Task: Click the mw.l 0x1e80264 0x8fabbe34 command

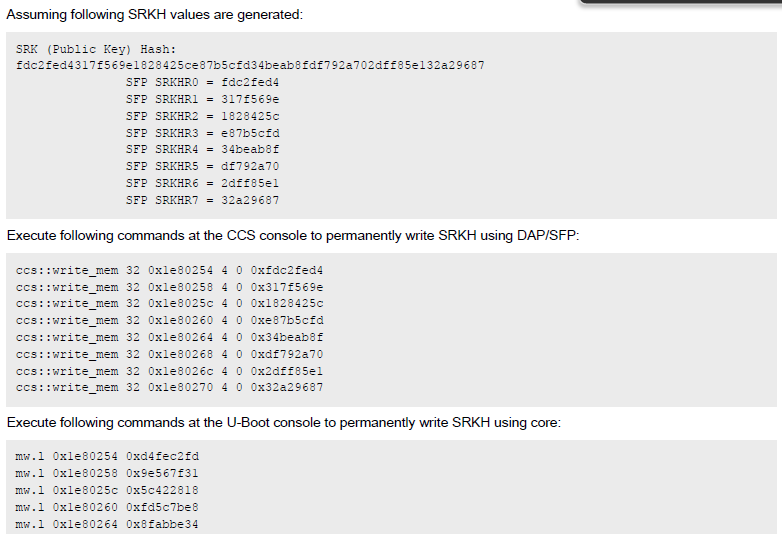Action: [107, 524]
